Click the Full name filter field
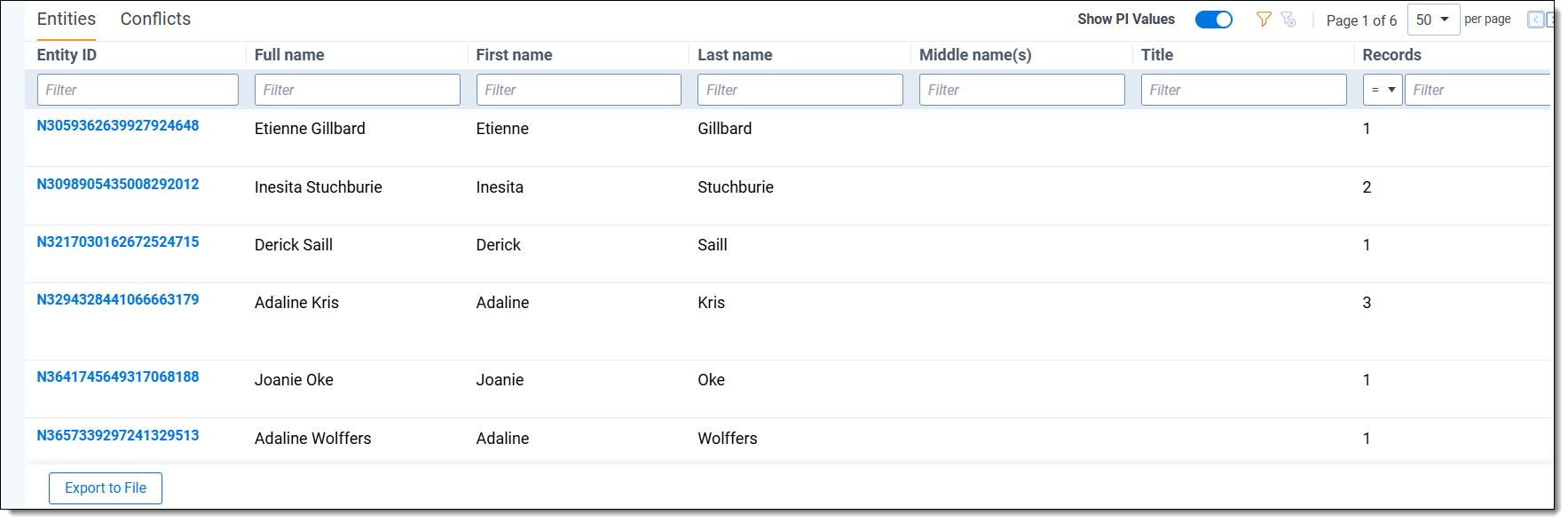The width and height of the screenshot is (1568, 523). [358, 90]
